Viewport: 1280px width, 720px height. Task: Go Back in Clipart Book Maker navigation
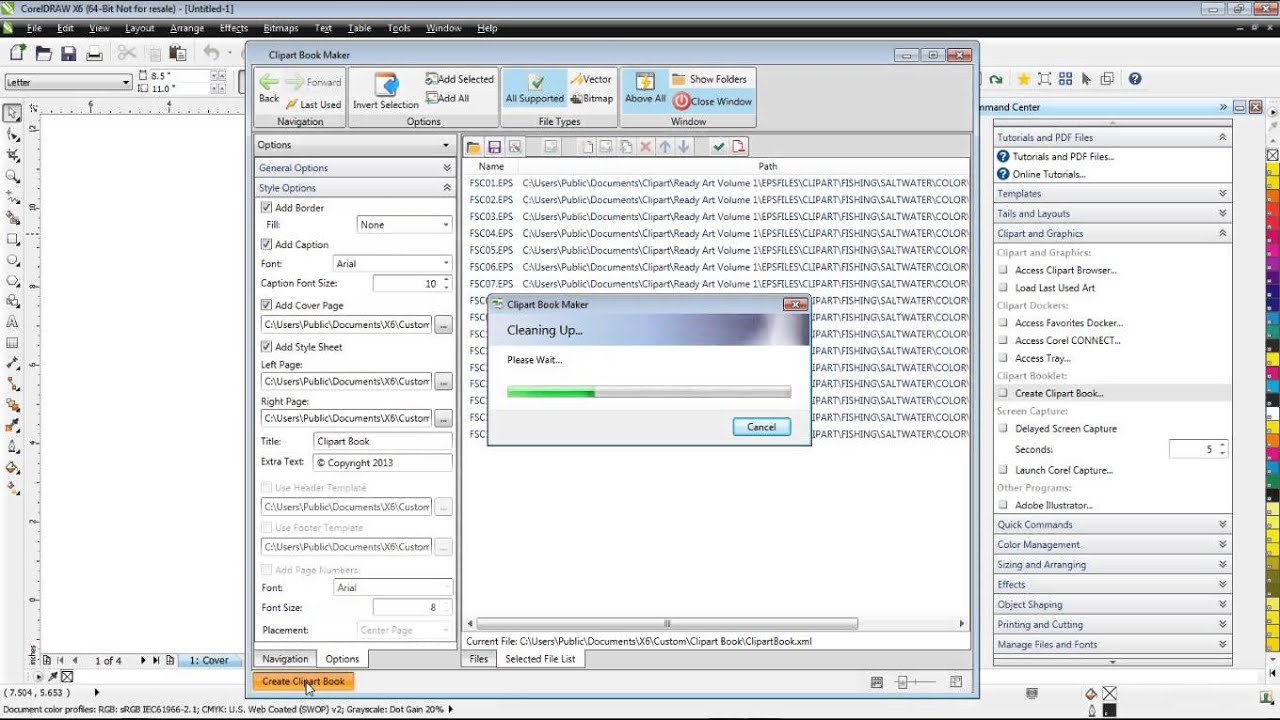269,88
